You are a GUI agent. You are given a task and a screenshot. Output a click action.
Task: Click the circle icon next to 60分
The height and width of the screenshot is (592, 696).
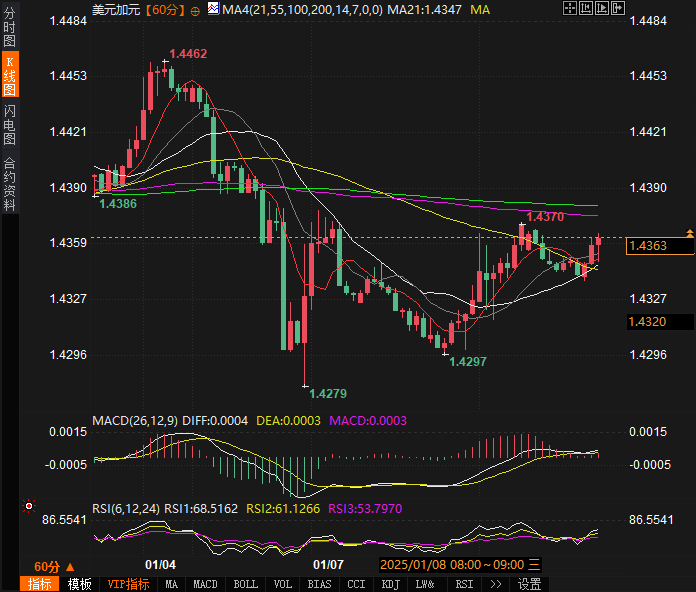[194, 9]
